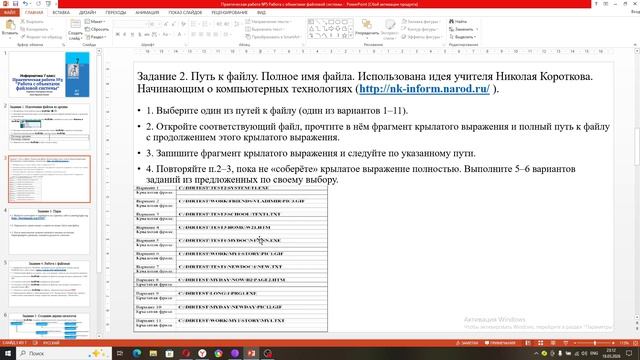Open the Файл (File) tab
640x360 pixels.
(x=10, y=12)
